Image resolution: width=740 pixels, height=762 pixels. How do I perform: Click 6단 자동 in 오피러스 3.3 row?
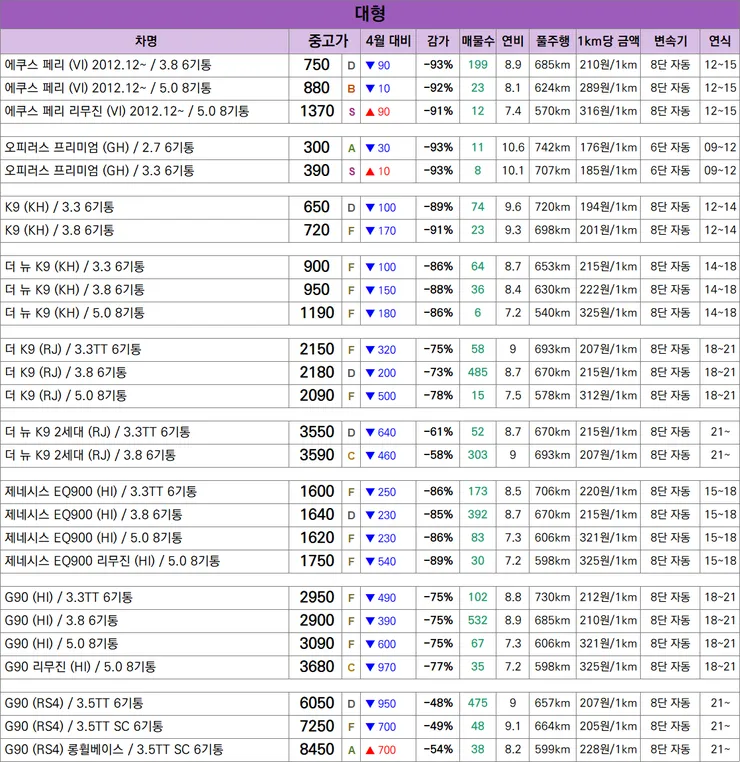(670, 171)
